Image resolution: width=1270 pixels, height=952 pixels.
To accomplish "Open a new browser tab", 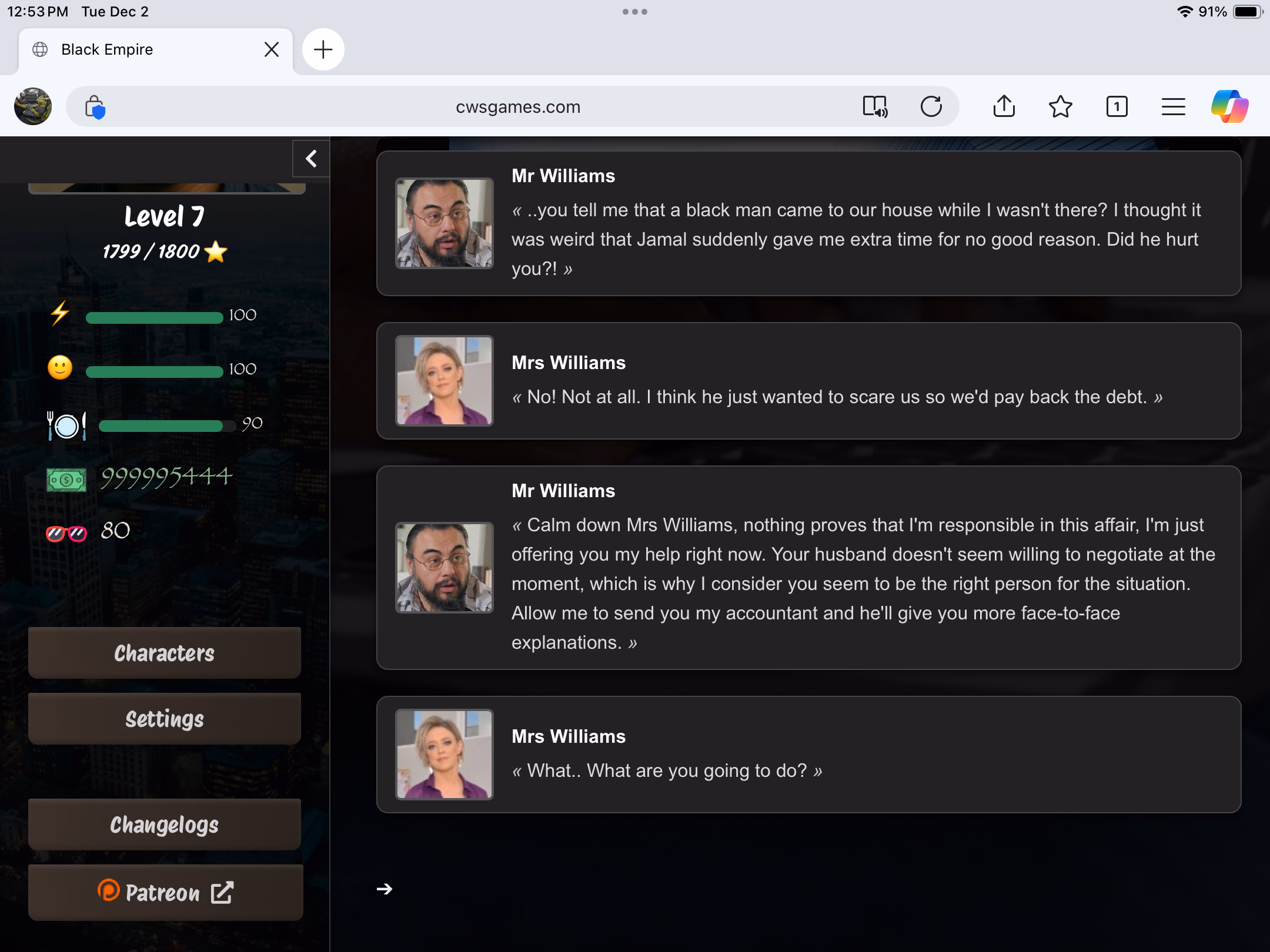I will click(323, 49).
